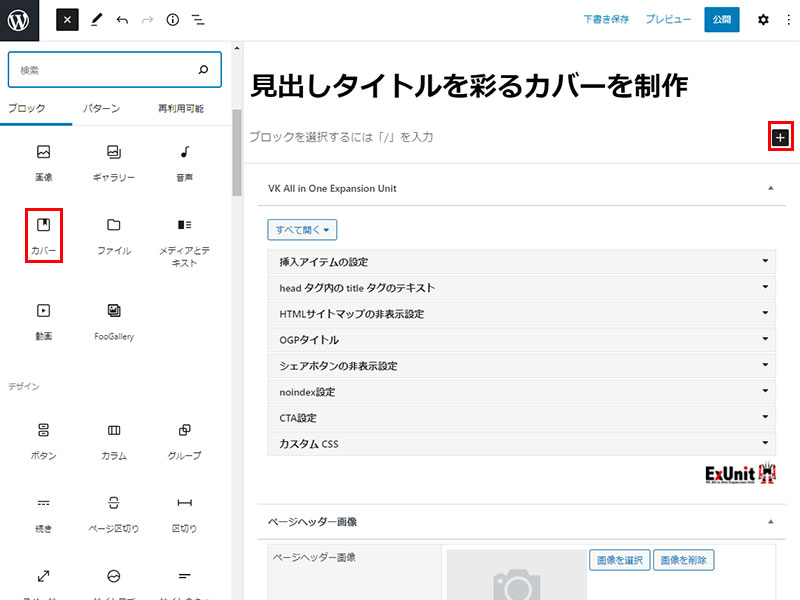The height and width of the screenshot is (600, 800).
Task: Switch to the 再利用可能 tab
Action: pyautogui.click(x=181, y=108)
